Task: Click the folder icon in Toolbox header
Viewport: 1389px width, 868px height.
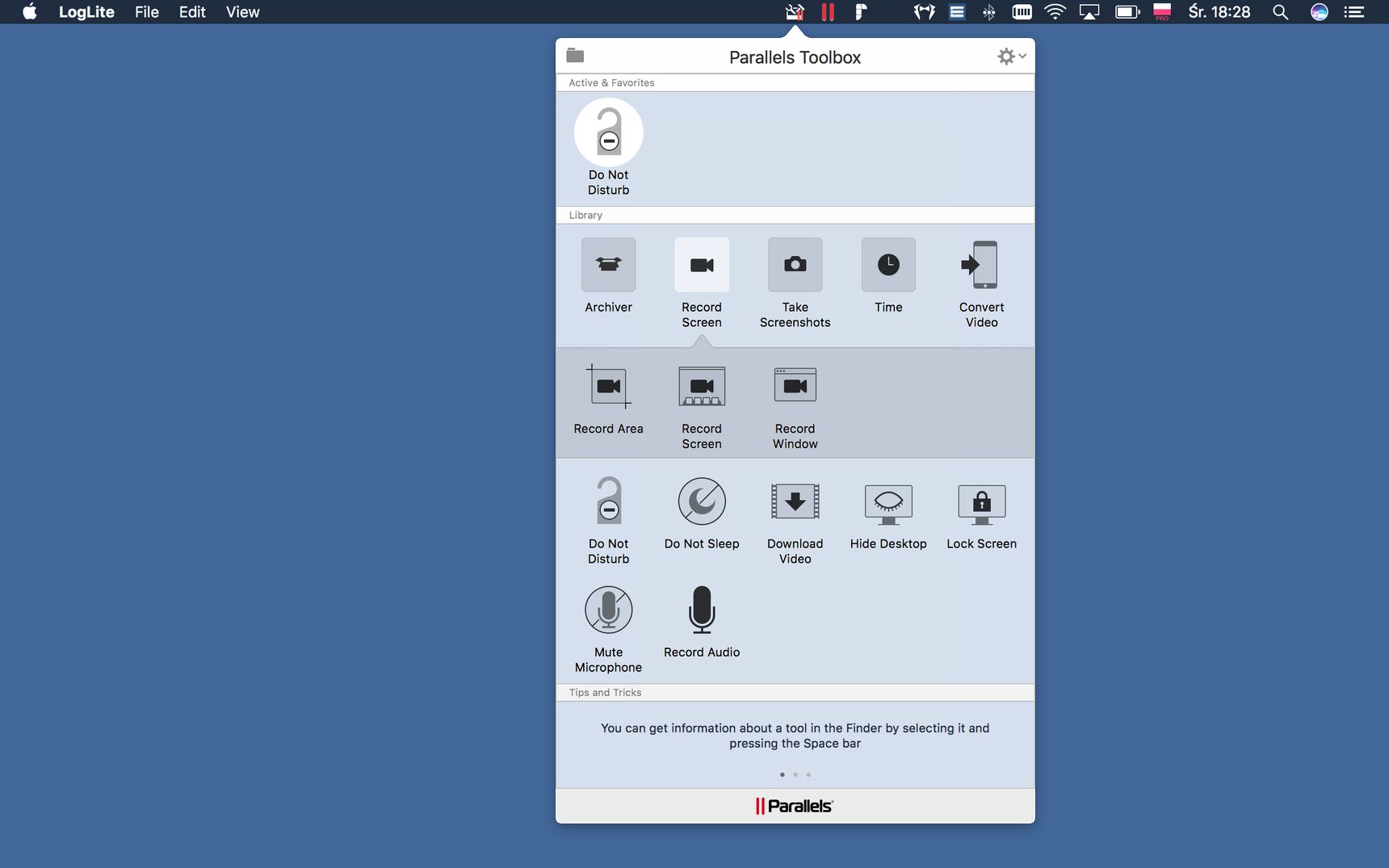Action: 575,56
